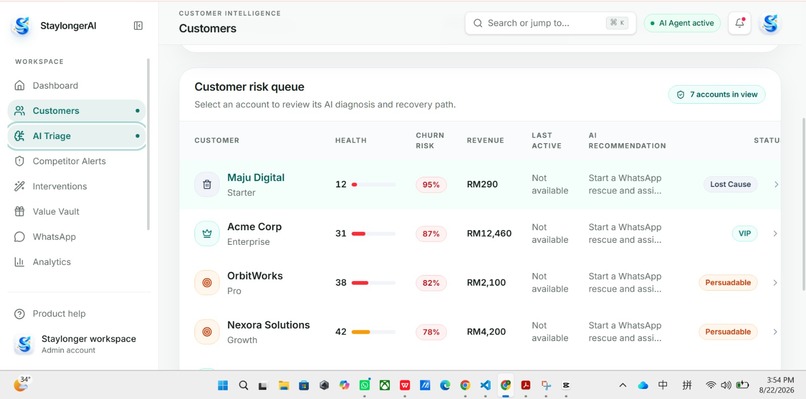This screenshot has width=806, height=399.
Task: Open notifications bell
Action: [x=740, y=23]
